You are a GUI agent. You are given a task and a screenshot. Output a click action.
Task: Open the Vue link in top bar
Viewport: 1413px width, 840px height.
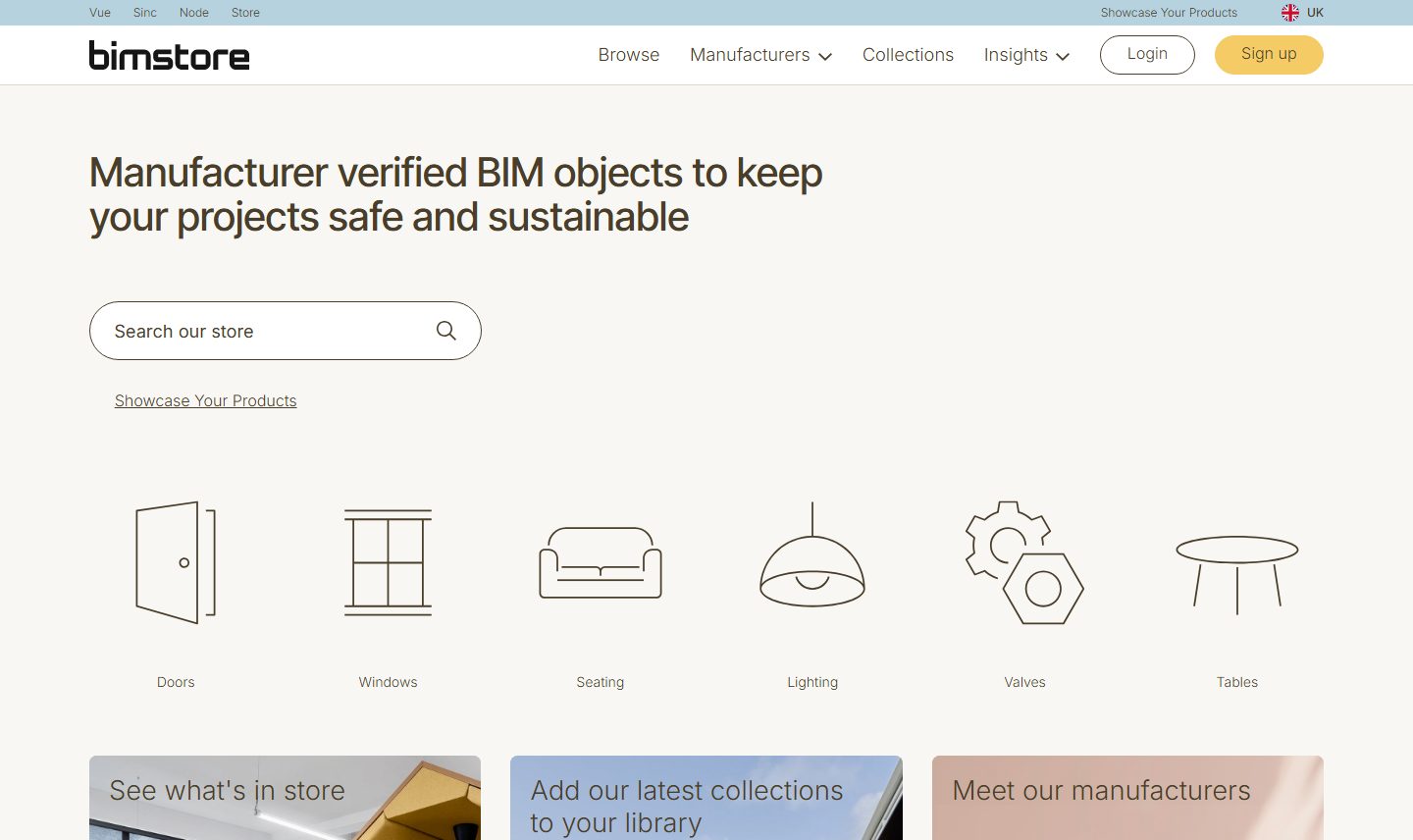pos(100,13)
